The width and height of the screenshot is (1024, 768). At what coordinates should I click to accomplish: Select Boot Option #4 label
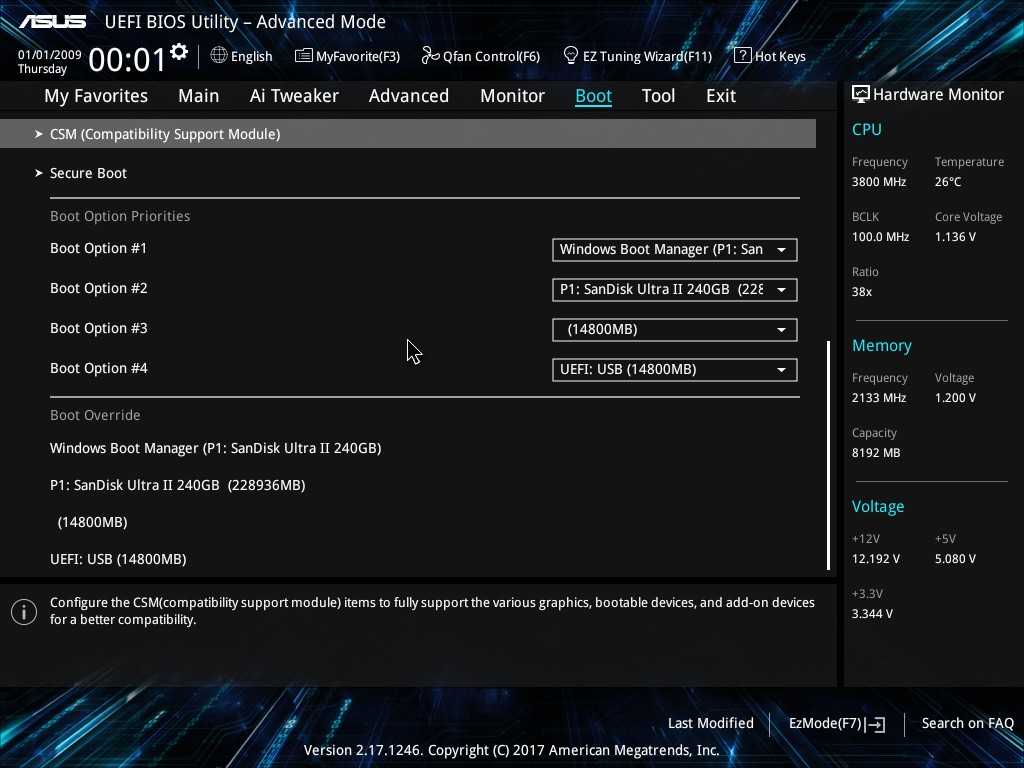pos(99,368)
